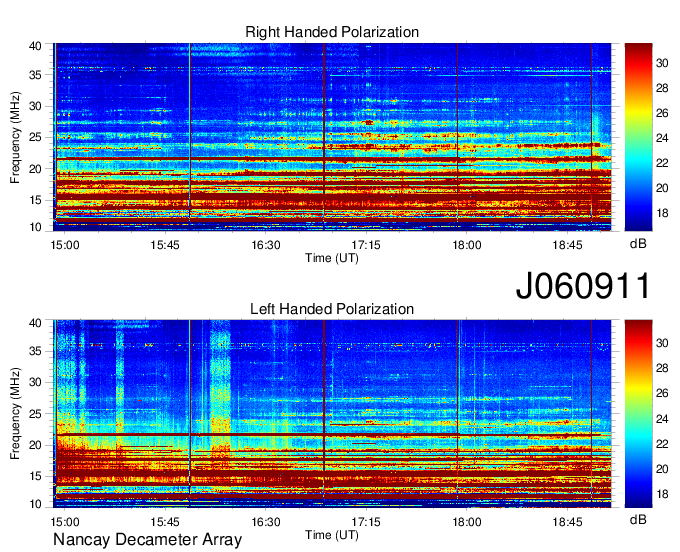
Task: Click the 20 dB value on Right Handed color bar
Action: click(x=662, y=188)
